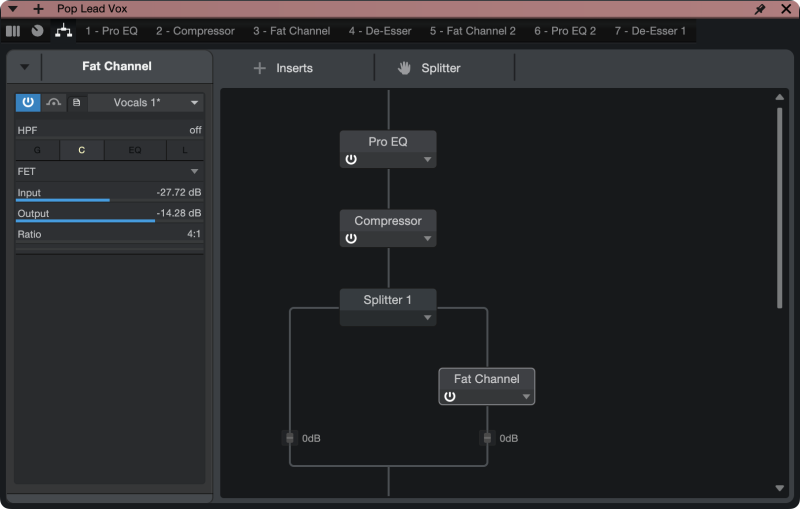
Task: Expand the Fat Channel panel menu arrow
Action: click(x=24, y=67)
